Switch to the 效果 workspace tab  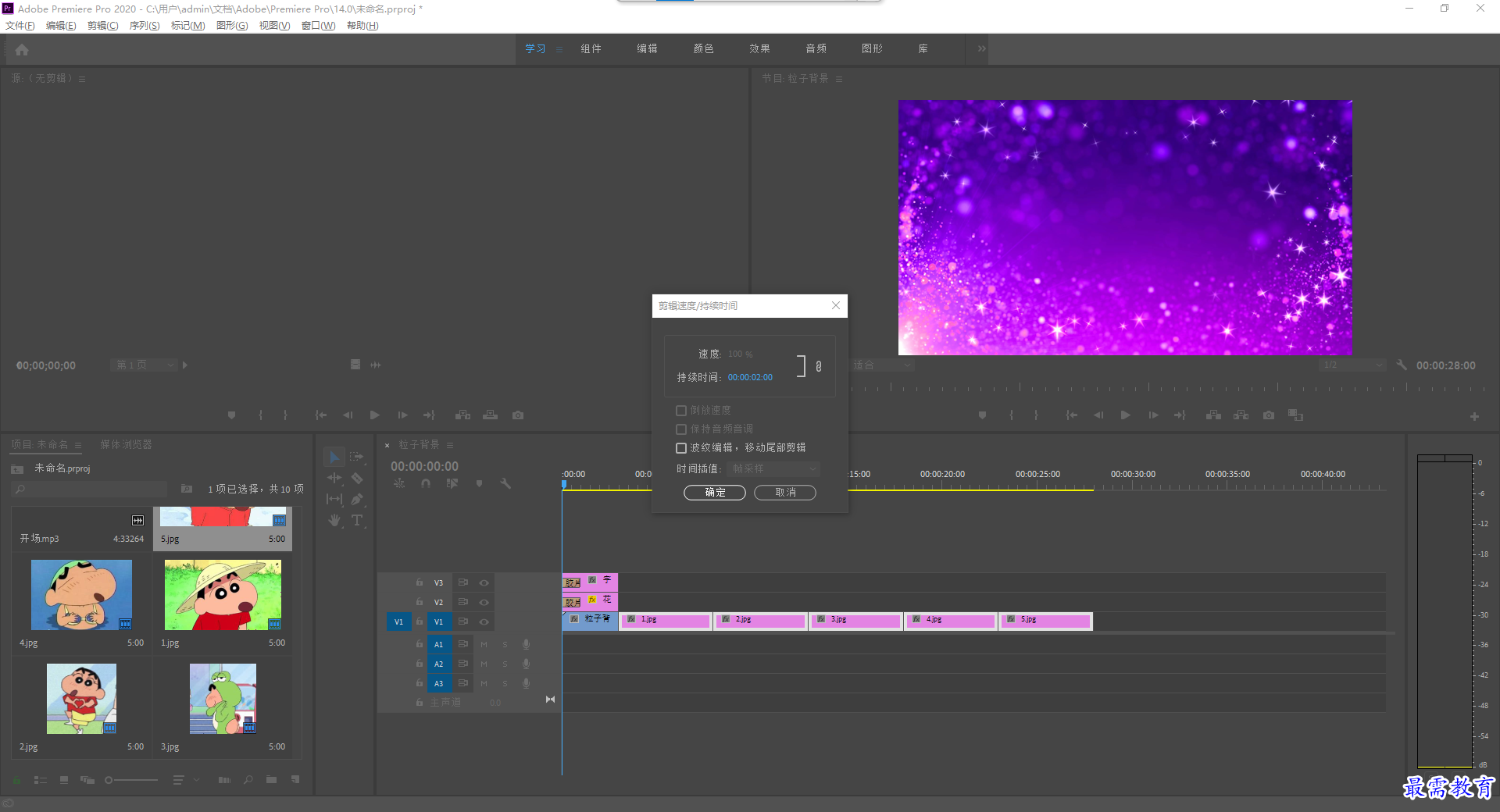(x=759, y=48)
